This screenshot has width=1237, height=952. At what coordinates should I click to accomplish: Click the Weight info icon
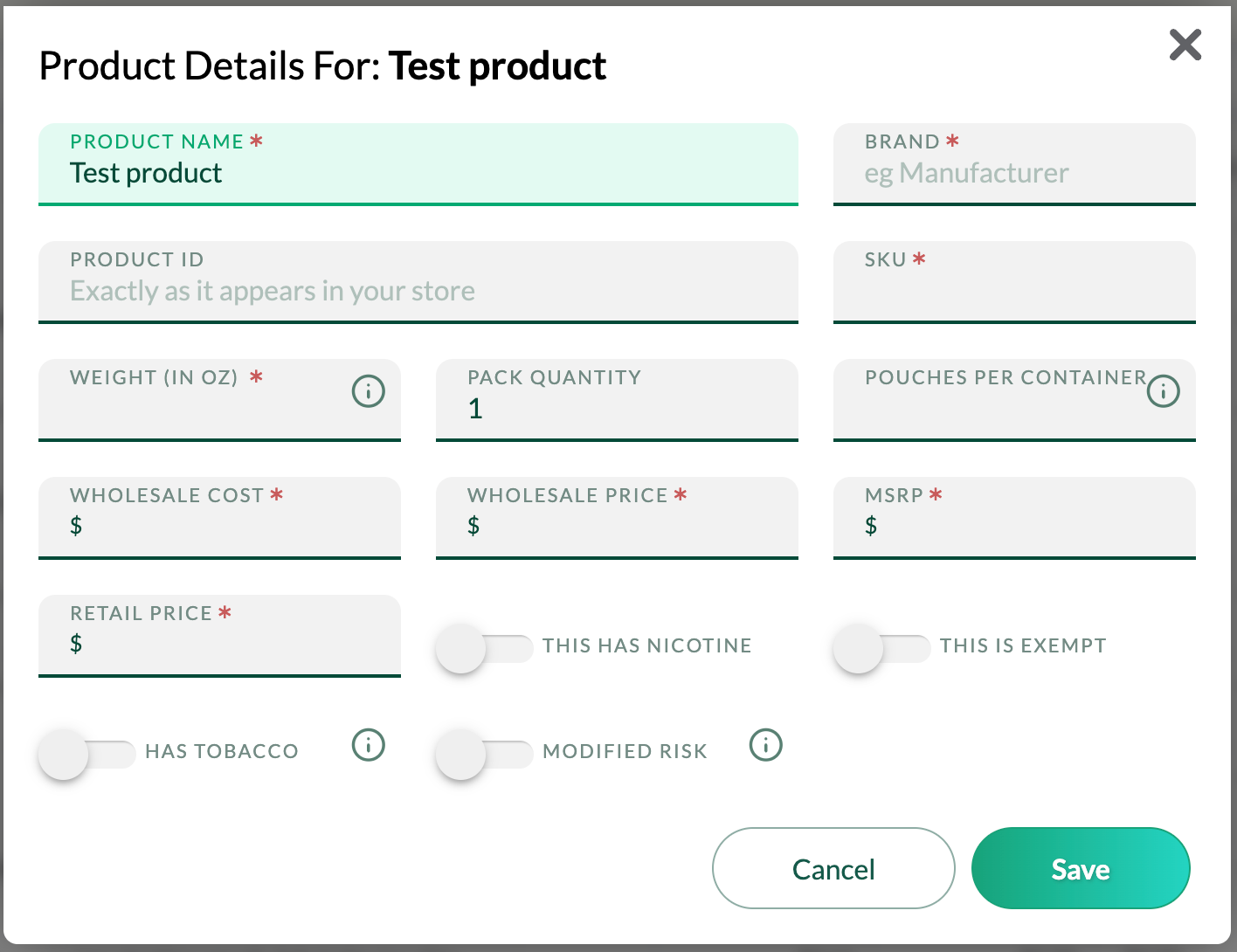(368, 391)
